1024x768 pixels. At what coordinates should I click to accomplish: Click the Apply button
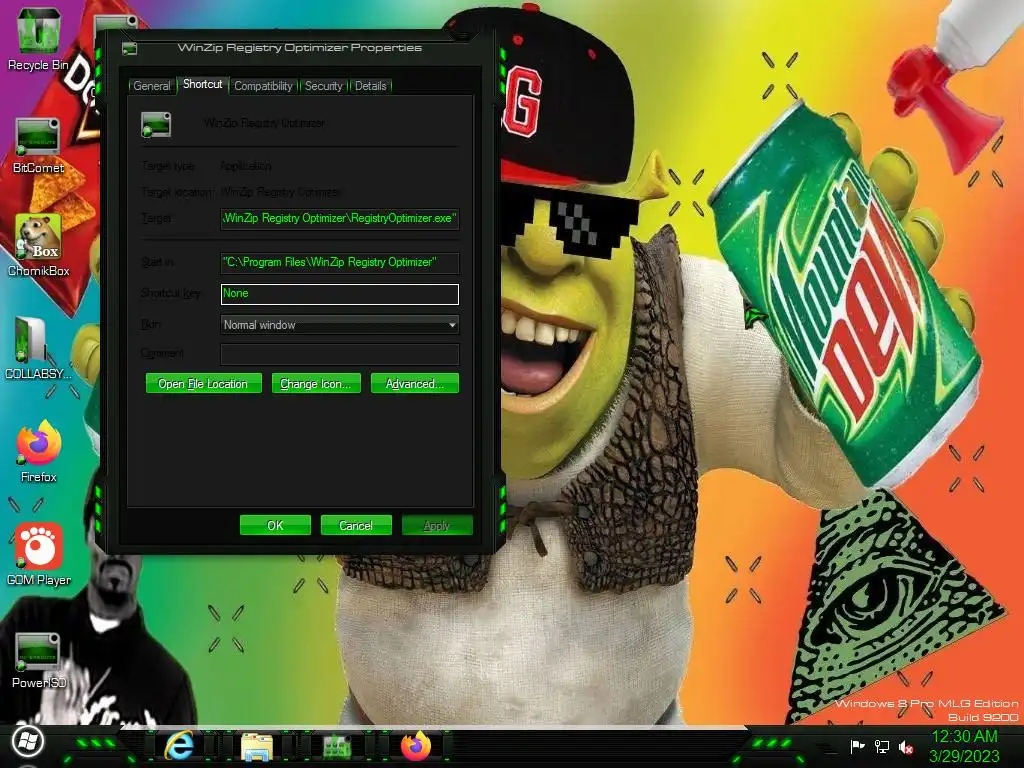437,525
